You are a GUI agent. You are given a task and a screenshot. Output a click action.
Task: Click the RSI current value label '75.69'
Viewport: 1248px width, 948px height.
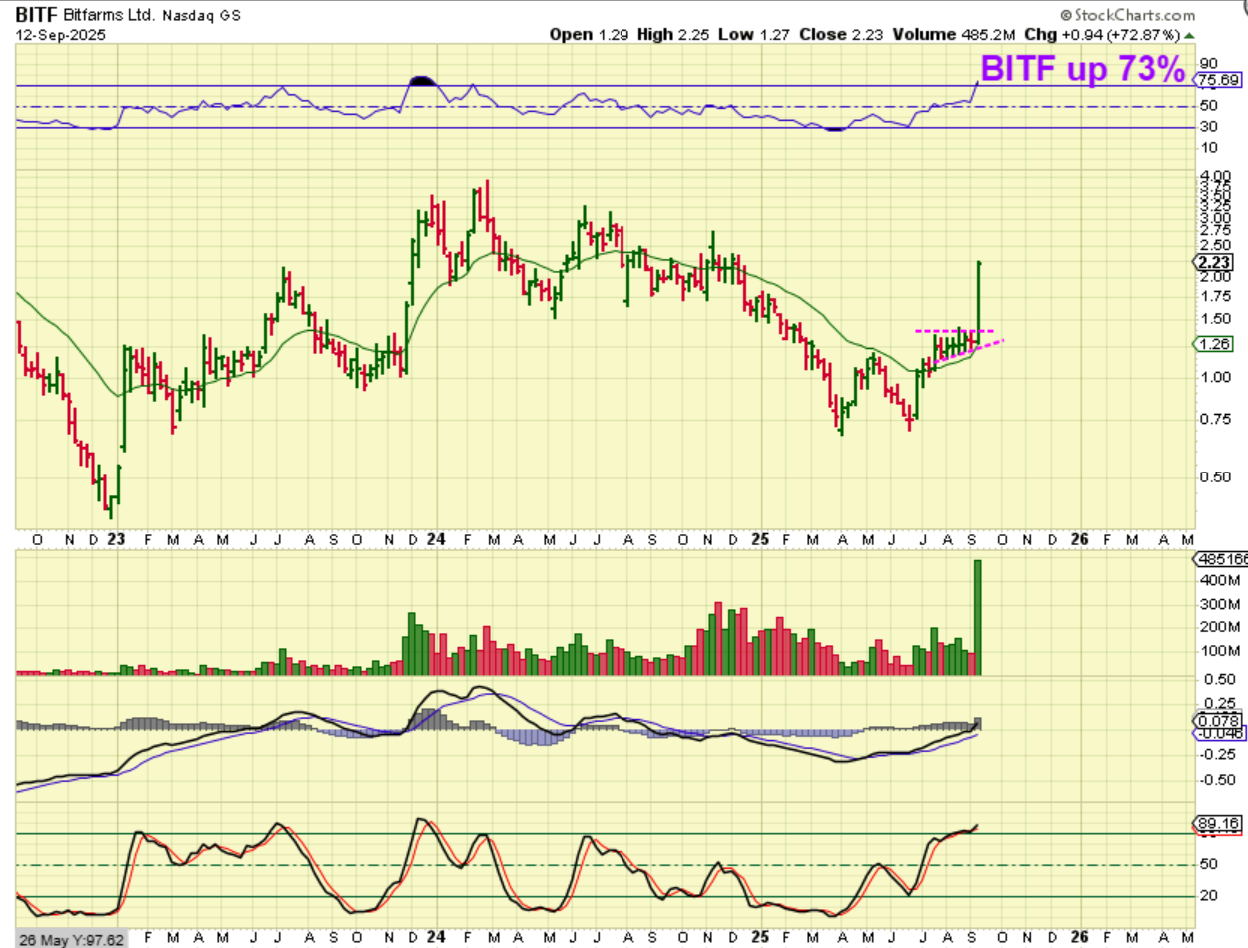point(1218,80)
